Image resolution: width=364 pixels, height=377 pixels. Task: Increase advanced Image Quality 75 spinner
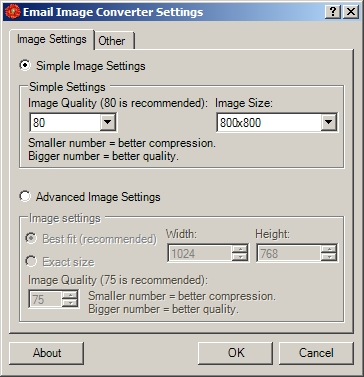(x=70, y=295)
